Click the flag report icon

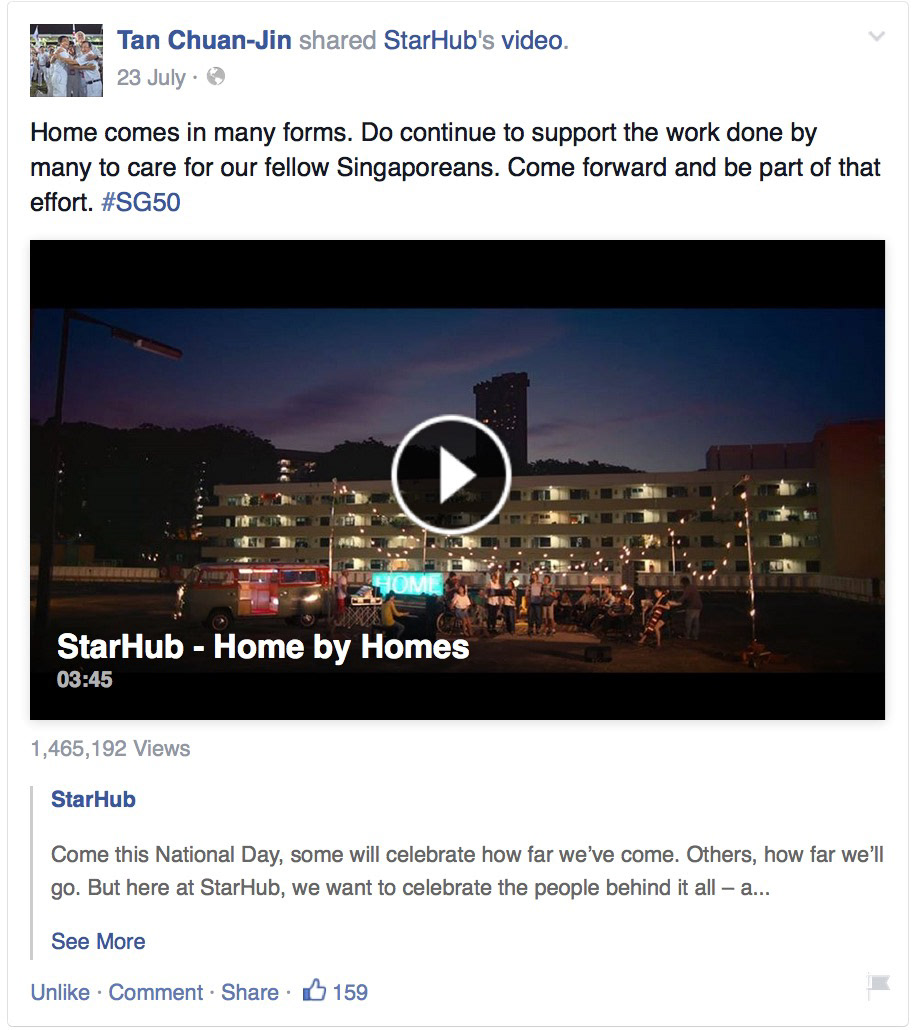[878, 985]
